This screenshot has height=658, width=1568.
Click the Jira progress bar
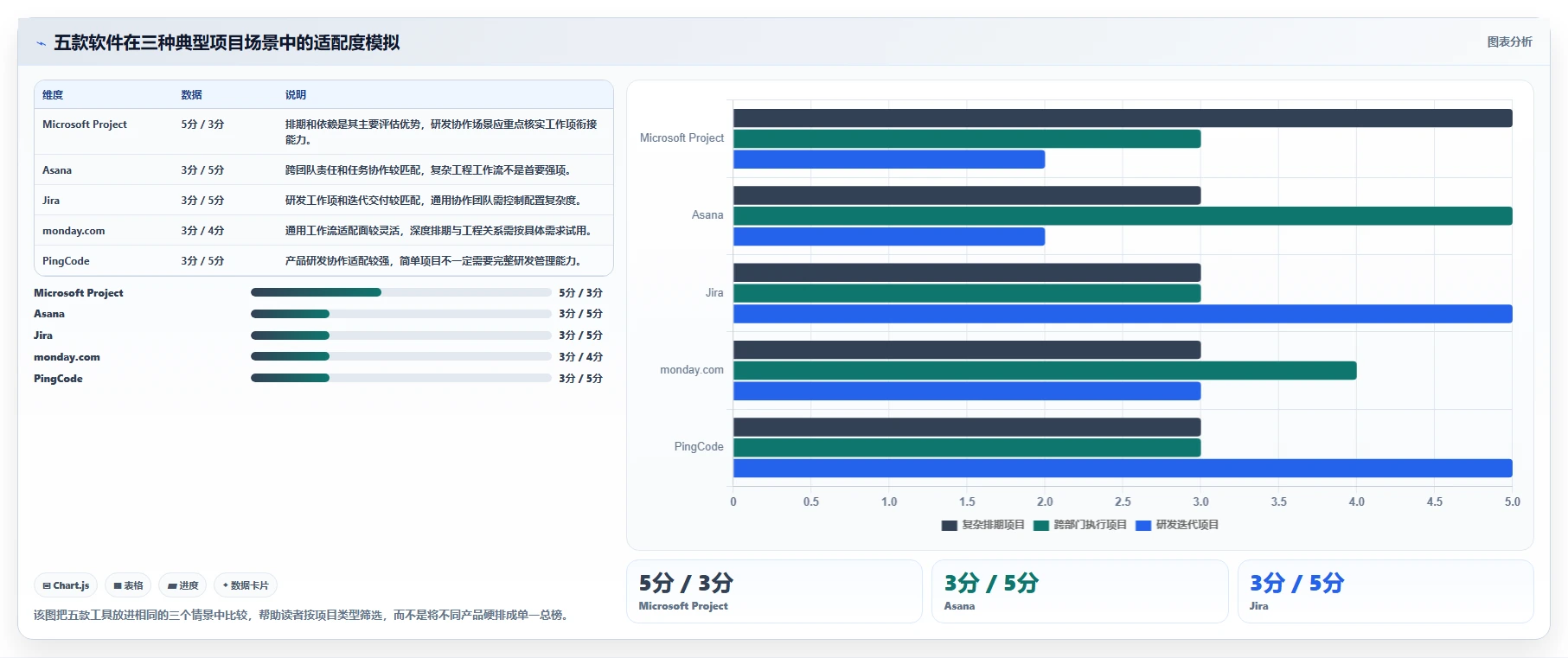pyautogui.click(x=400, y=335)
